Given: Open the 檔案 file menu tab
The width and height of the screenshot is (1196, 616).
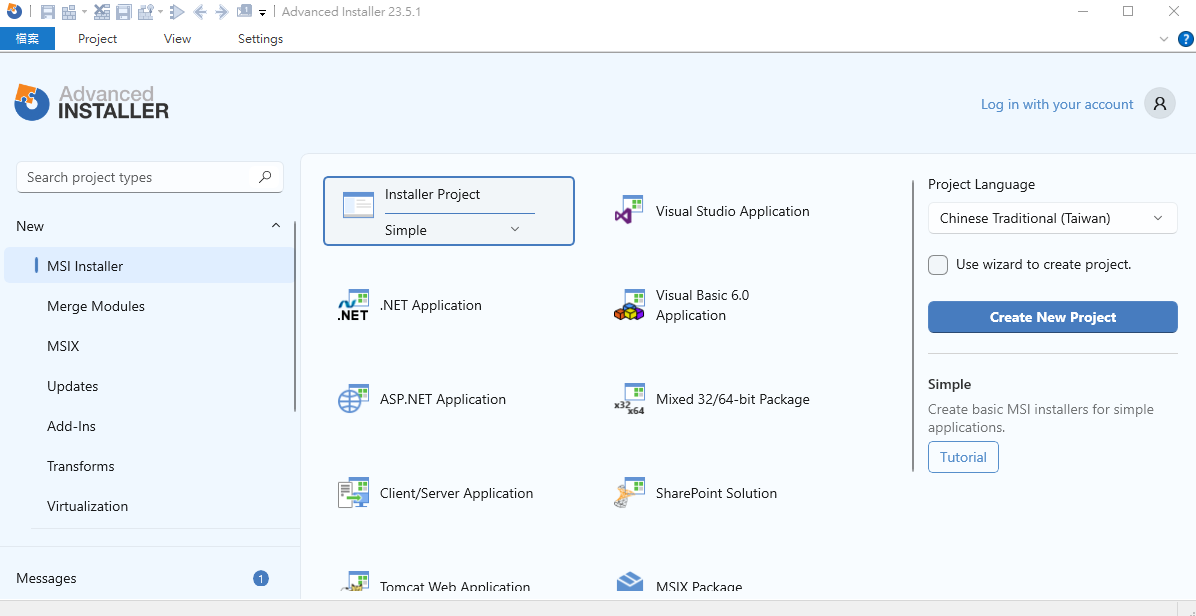Looking at the screenshot, I should click(27, 38).
